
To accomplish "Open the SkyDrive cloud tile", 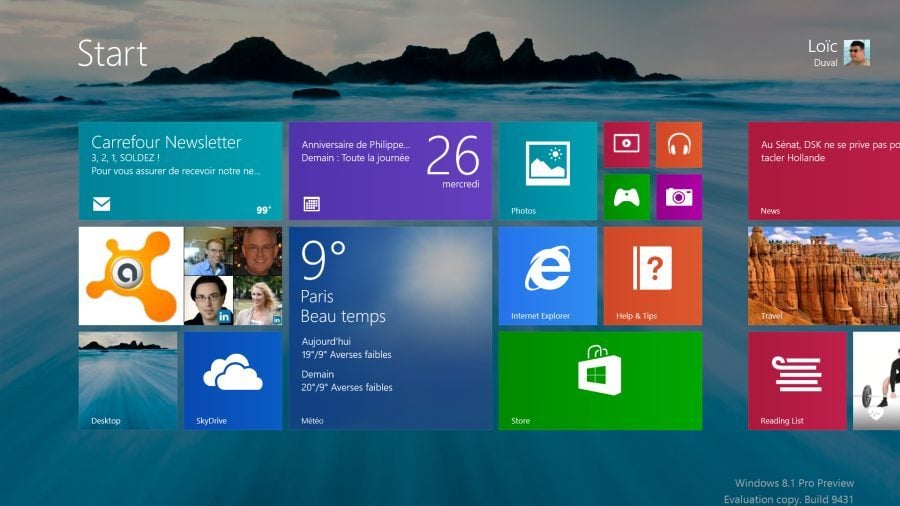I will point(233,380).
